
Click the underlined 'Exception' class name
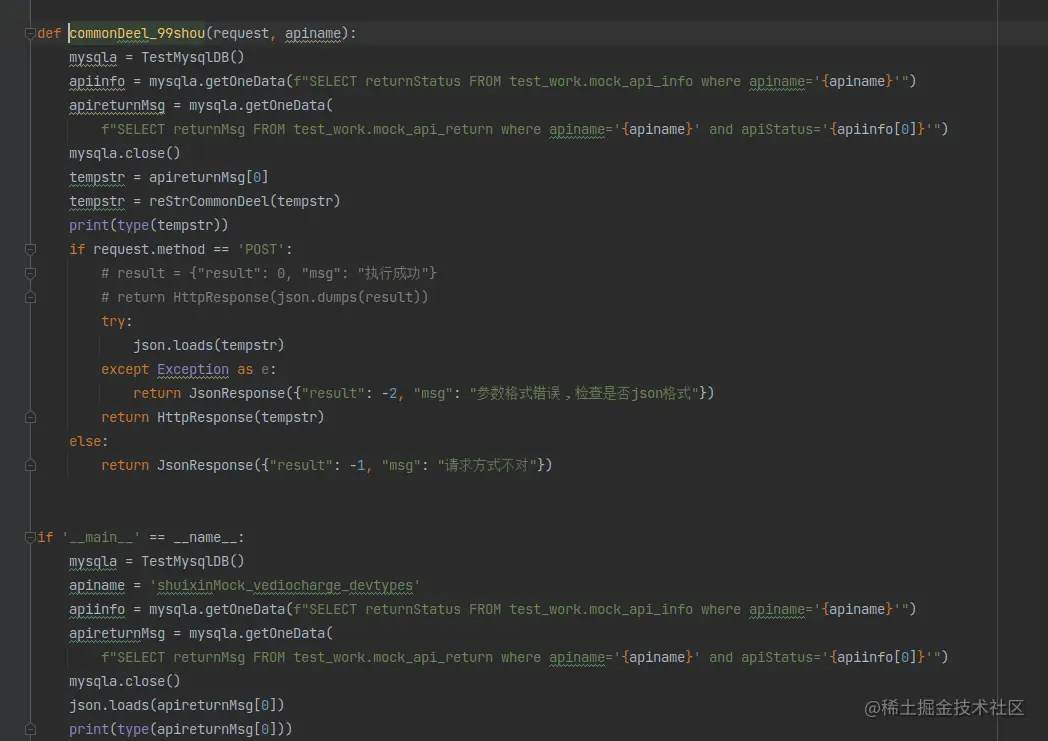click(193, 369)
